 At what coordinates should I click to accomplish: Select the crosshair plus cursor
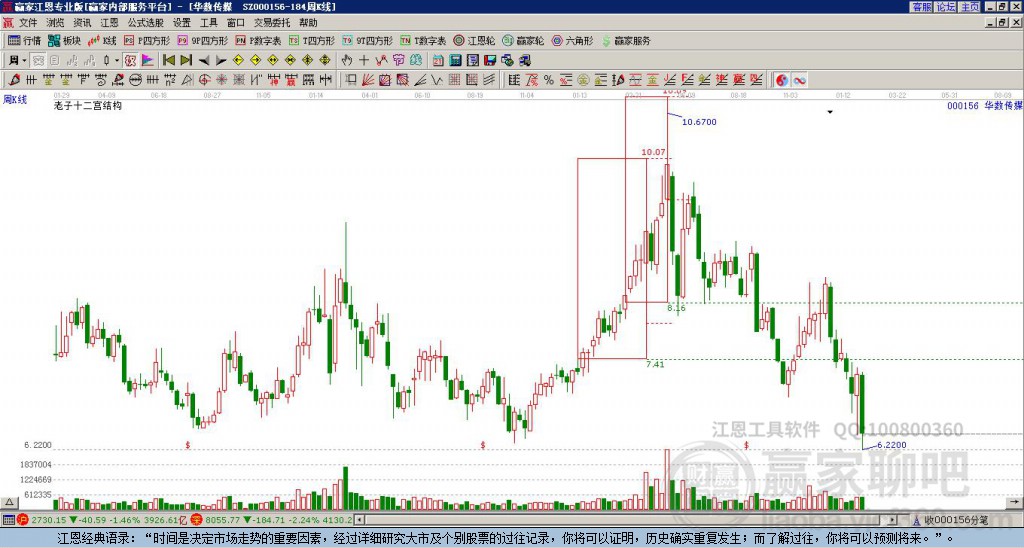(364, 61)
